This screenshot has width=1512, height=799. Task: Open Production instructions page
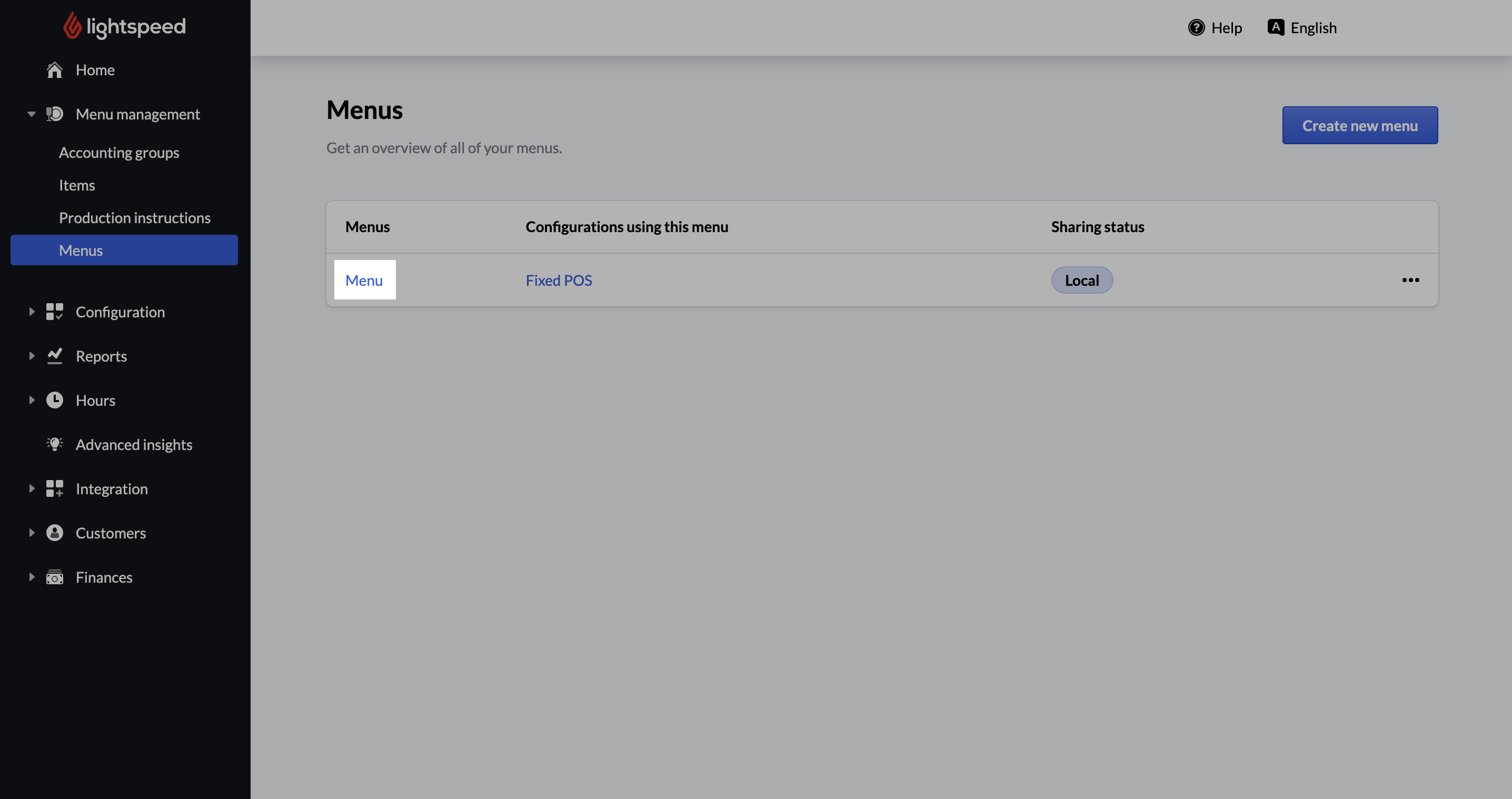point(134,217)
